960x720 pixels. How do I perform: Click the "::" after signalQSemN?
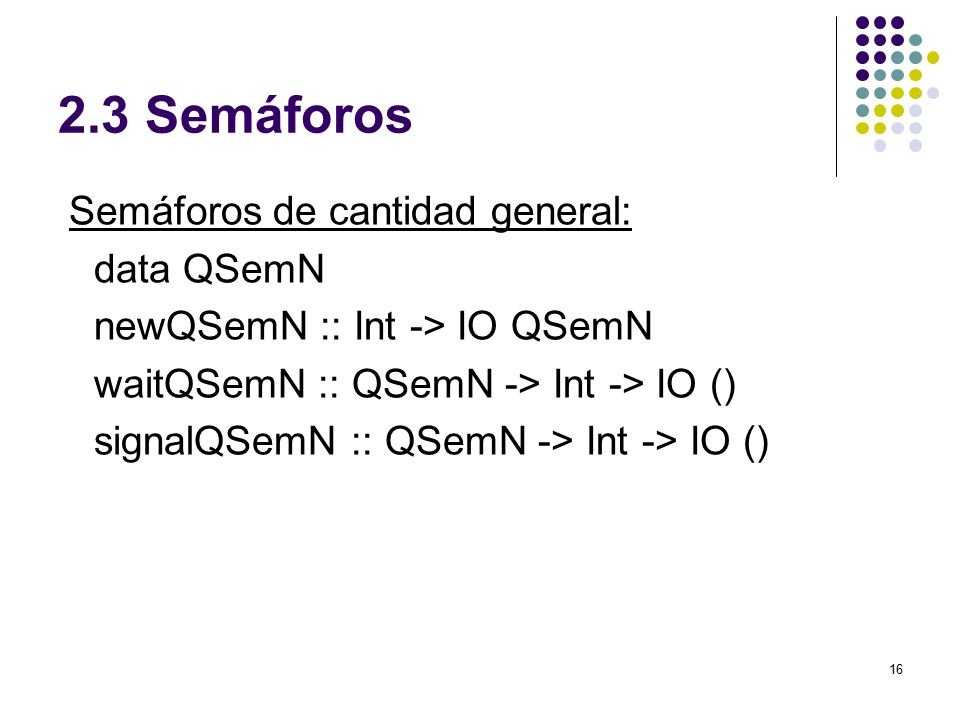[x=361, y=445]
